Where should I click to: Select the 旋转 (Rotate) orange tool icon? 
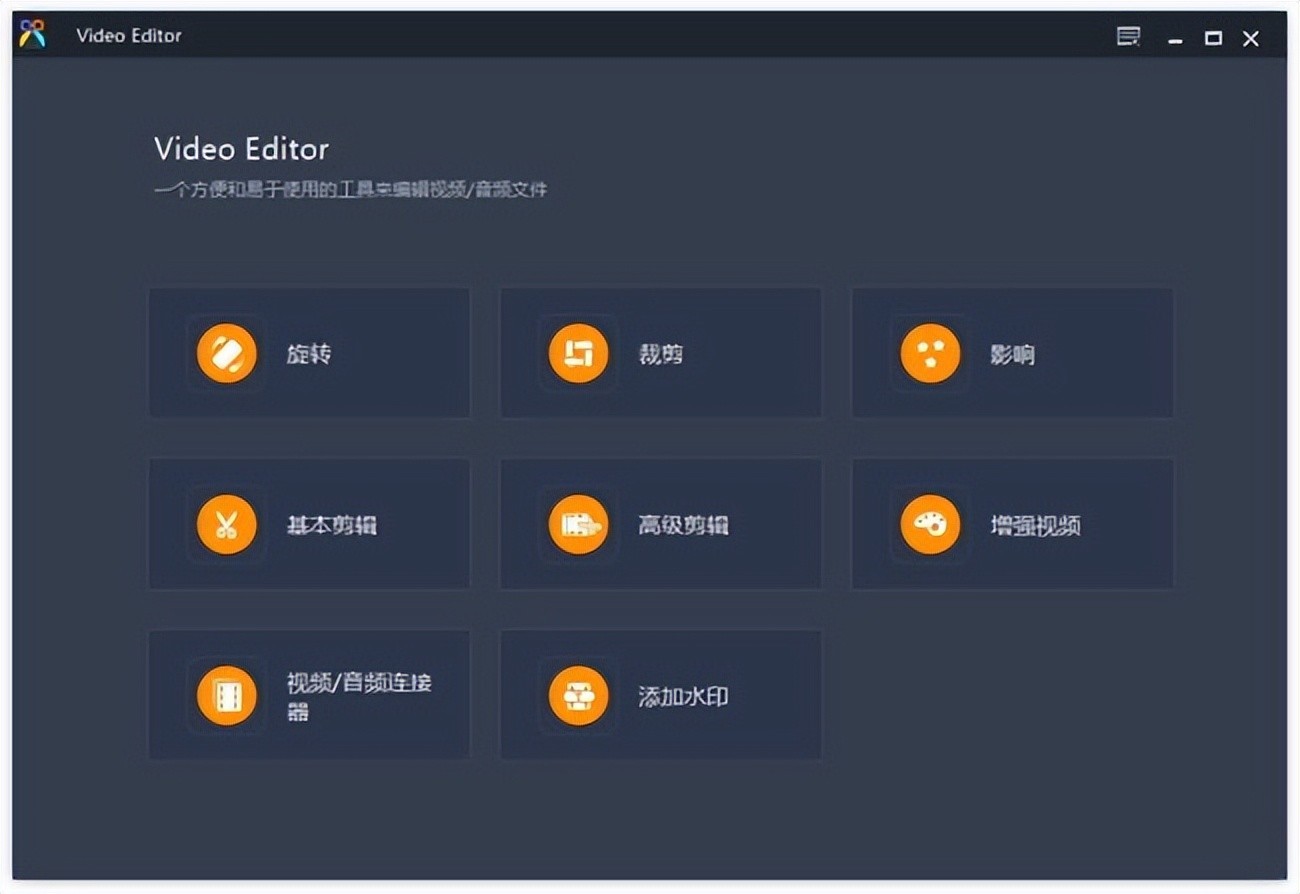[x=227, y=353]
